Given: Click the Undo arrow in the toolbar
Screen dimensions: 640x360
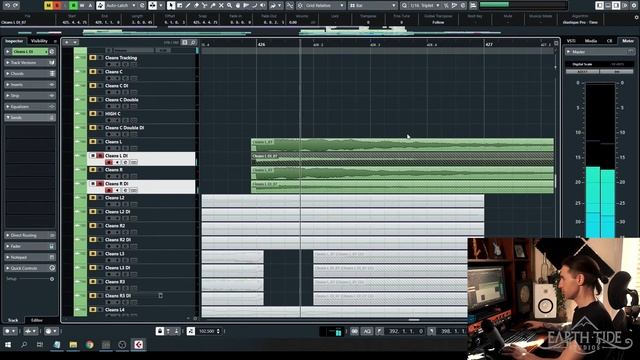Looking at the screenshot, I should pos(7,5).
